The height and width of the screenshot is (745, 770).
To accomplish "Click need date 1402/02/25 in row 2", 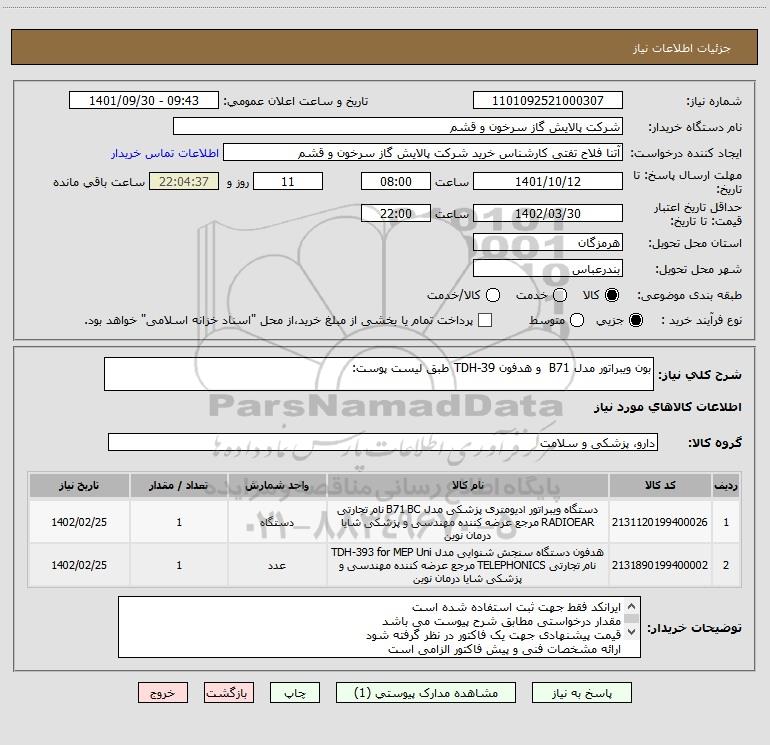I will pos(79,565).
